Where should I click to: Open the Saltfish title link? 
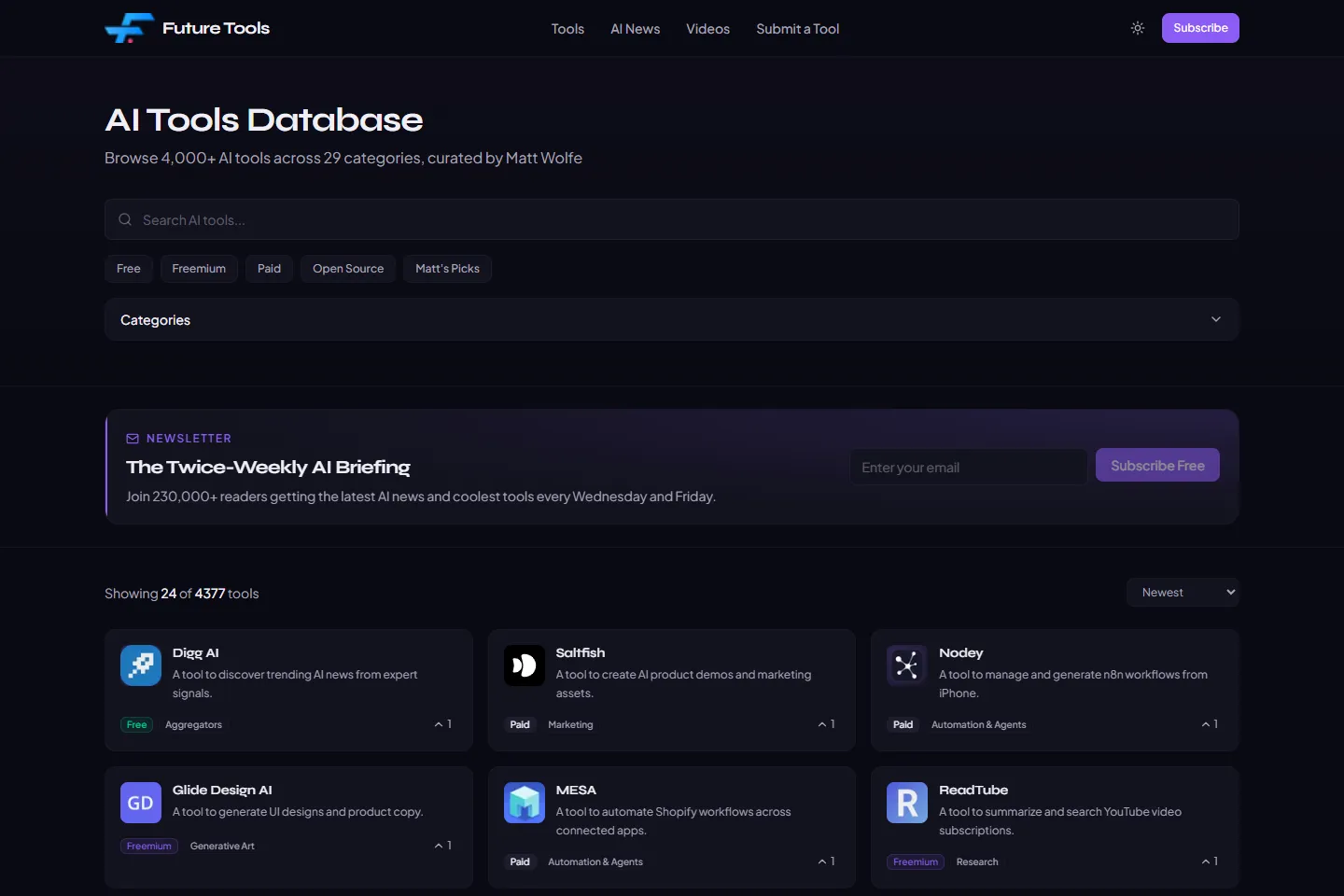pos(581,652)
